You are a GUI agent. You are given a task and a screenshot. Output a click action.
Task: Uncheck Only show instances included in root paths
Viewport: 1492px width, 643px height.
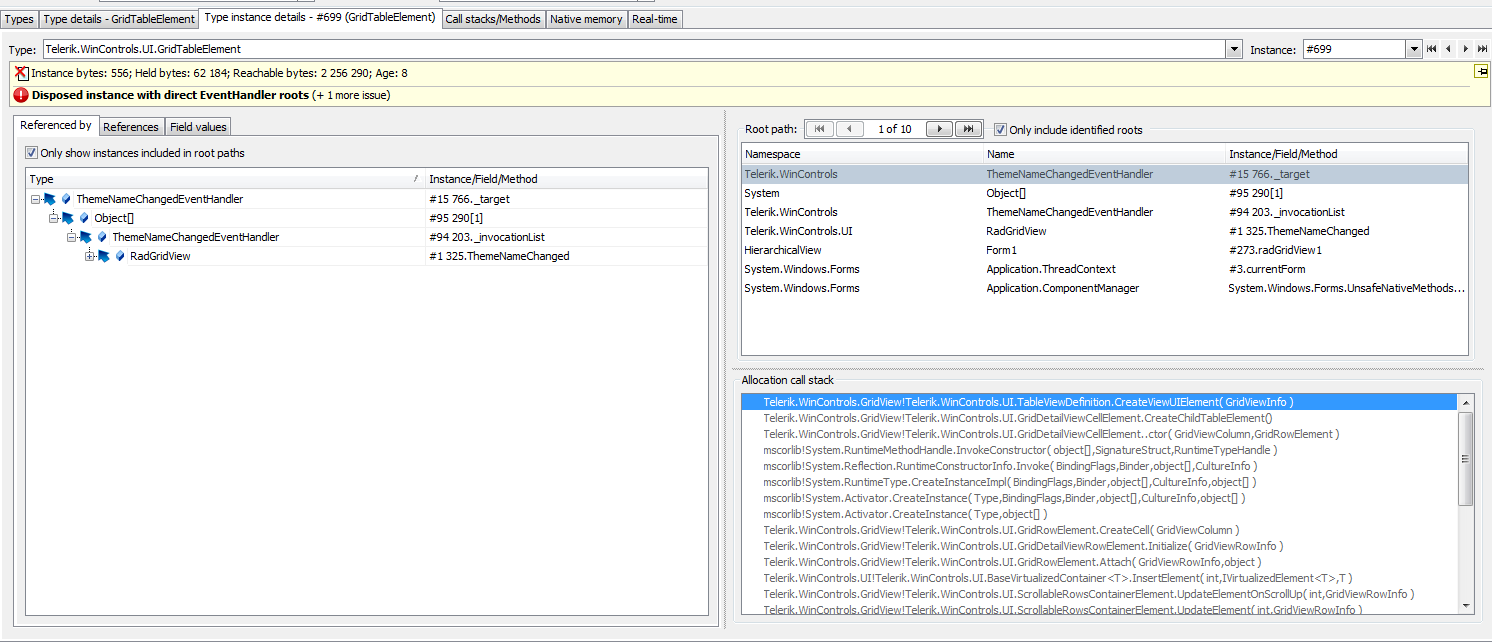point(32,153)
